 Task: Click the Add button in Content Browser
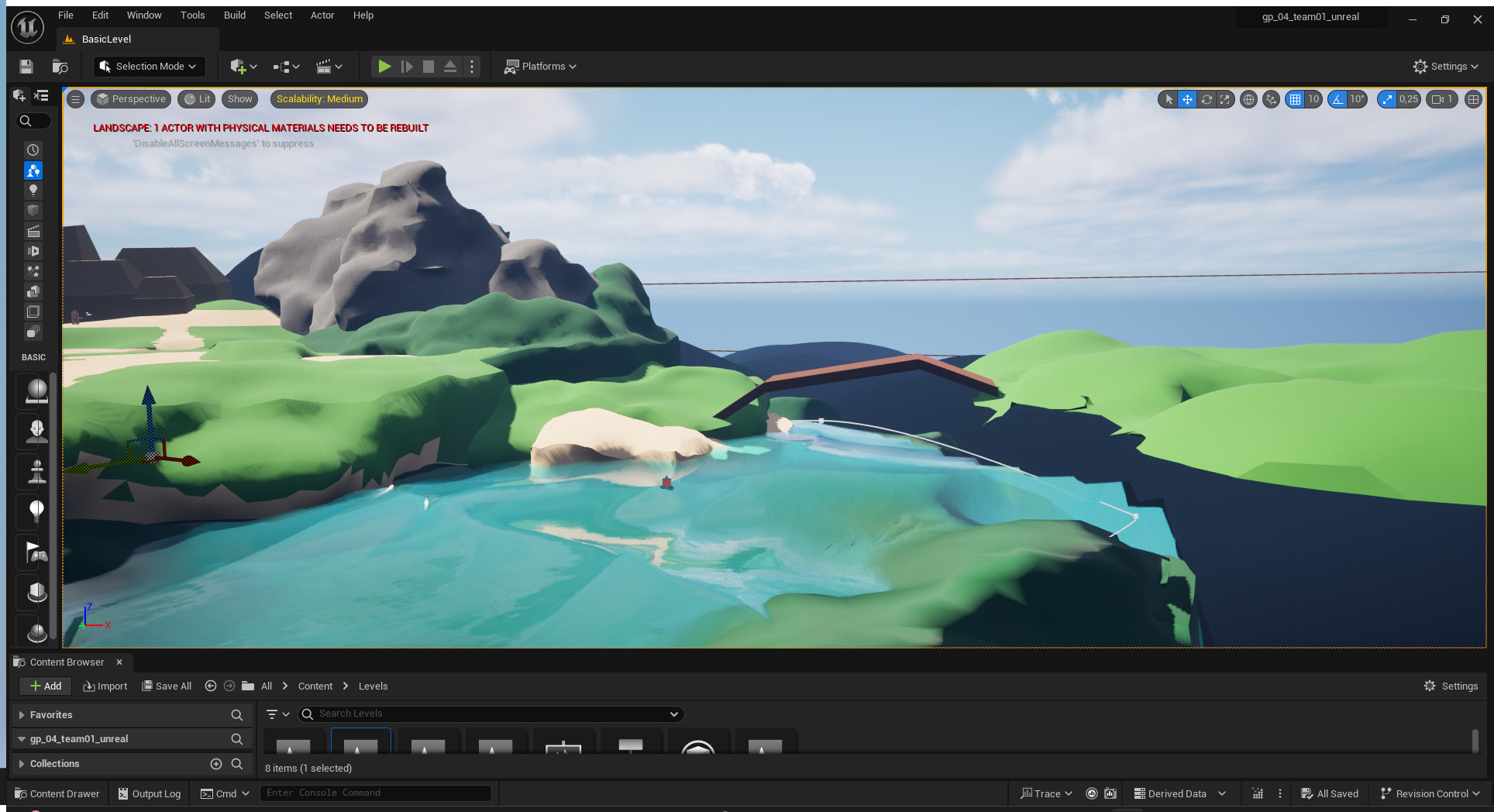tap(46, 686)
